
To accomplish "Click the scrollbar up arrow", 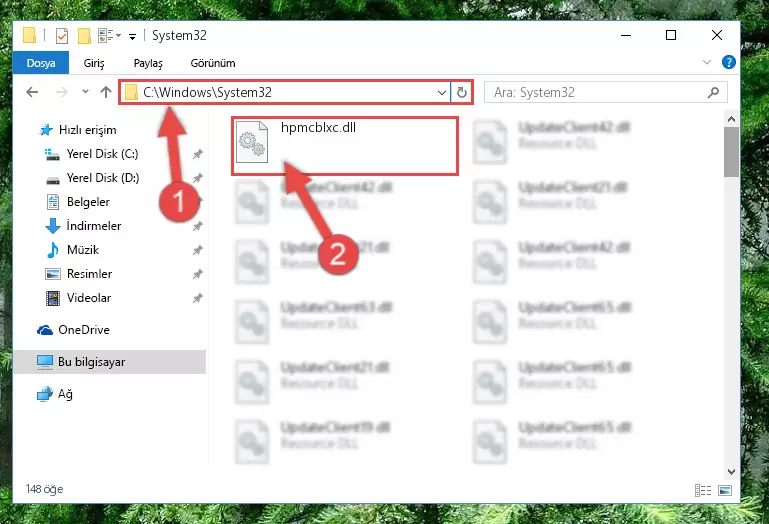I will pyautogui.click(x=731, y=119).
